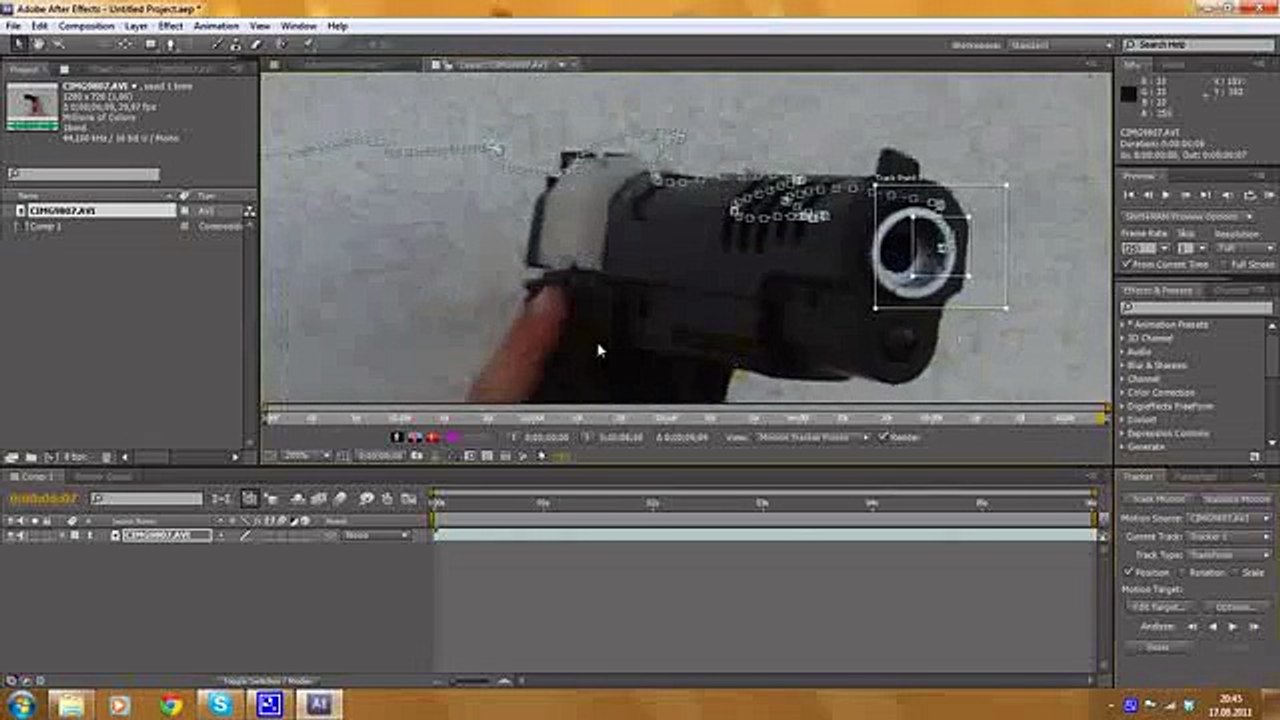Jump to last frame in Preview panel
Screen dimensions: 1280x720
[1205, 195]
